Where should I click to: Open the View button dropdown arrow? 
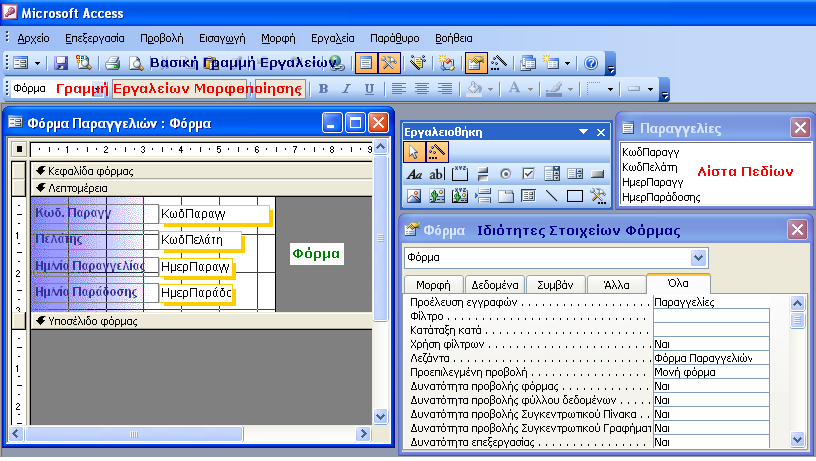coord(37,63)
